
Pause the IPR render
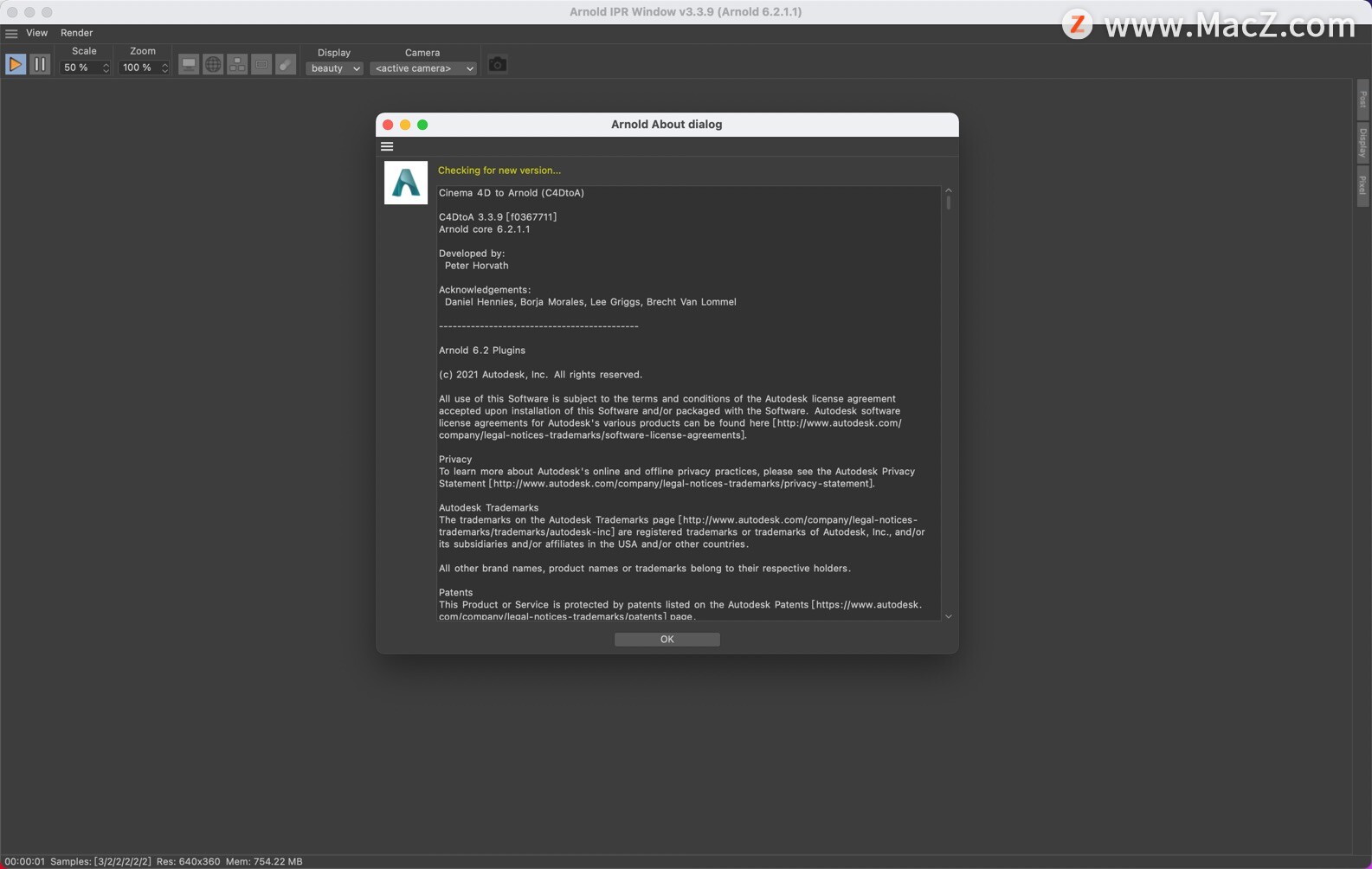click(40, 65)
